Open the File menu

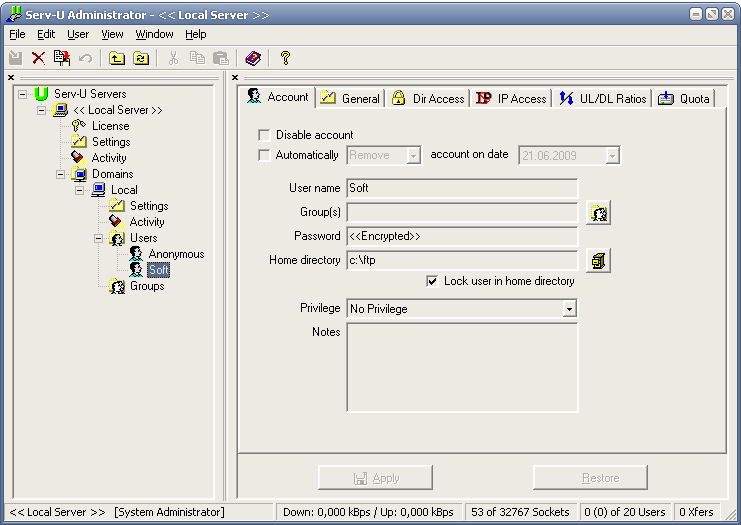pos(17,34)
